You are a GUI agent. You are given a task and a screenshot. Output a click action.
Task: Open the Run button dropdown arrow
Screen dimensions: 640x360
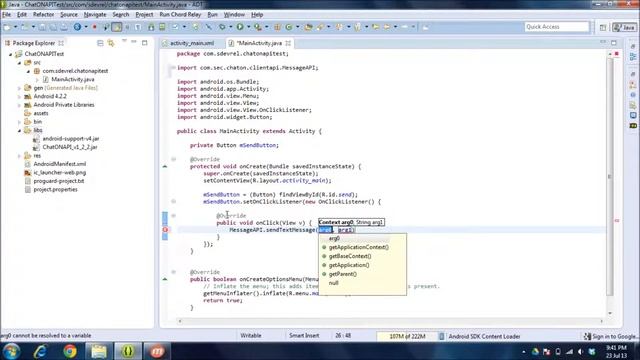[248, 27]
